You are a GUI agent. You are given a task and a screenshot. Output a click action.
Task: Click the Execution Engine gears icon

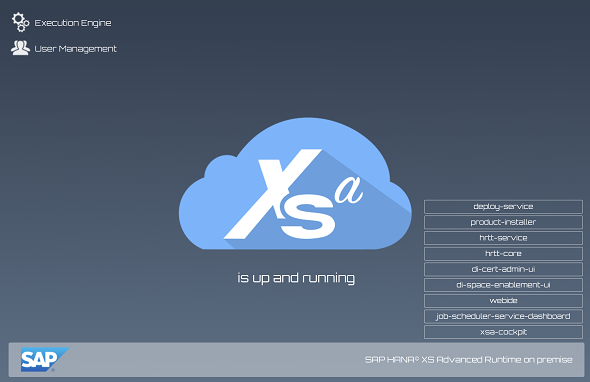20,22
